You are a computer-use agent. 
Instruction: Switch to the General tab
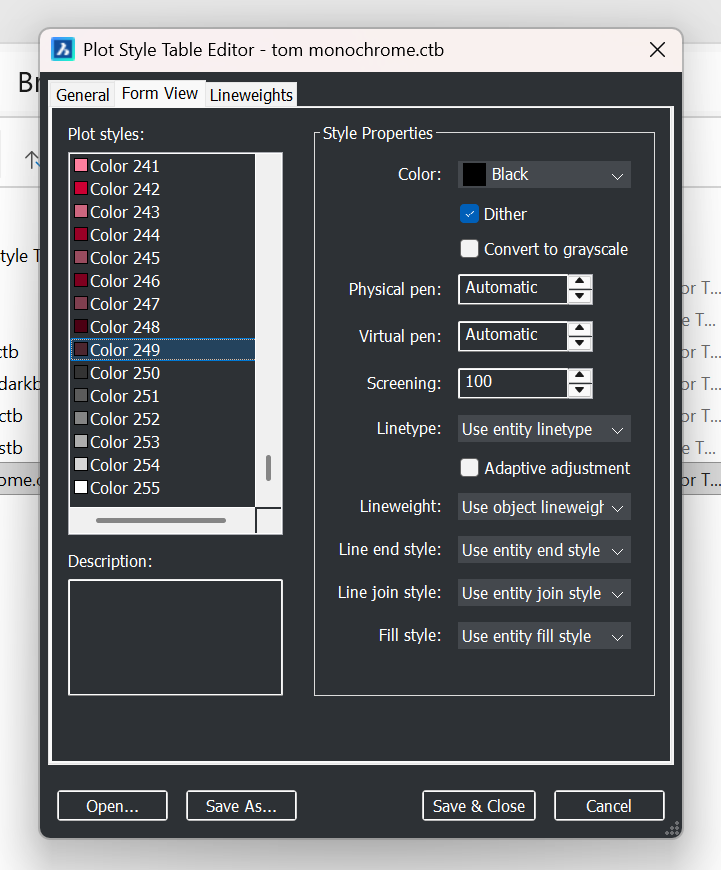(x=83, y=95)
